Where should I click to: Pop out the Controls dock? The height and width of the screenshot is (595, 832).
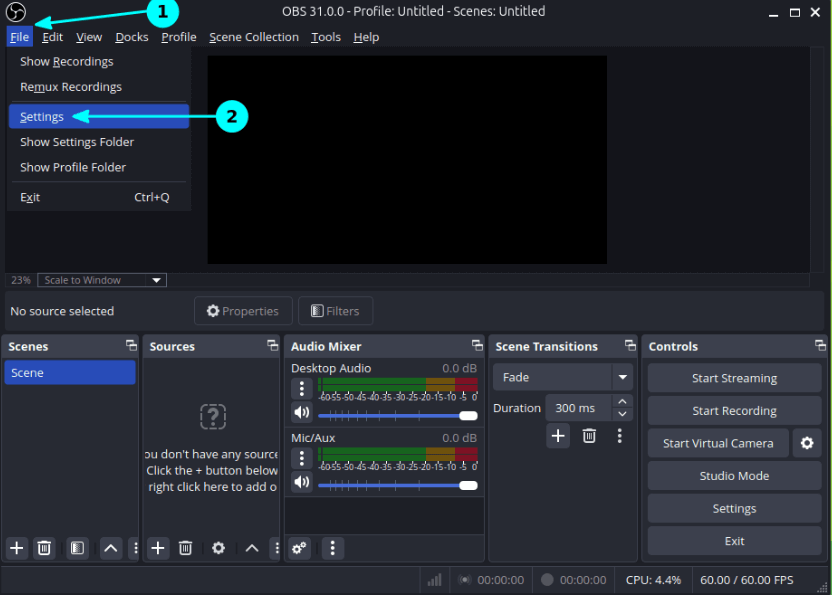(820, 346)
